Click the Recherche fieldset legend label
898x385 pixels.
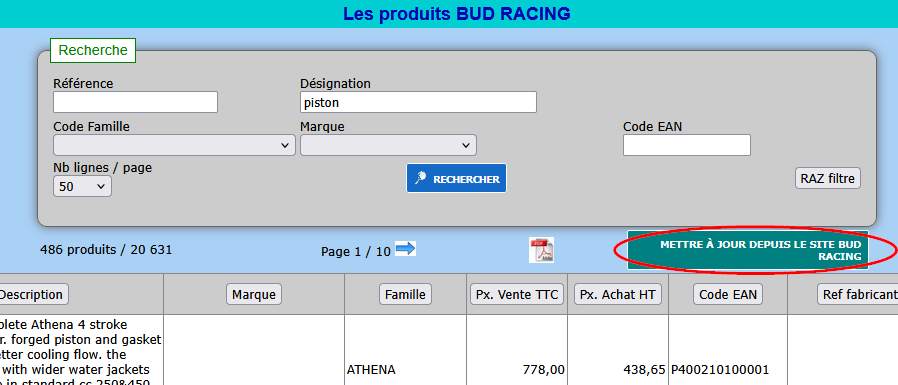93,50
